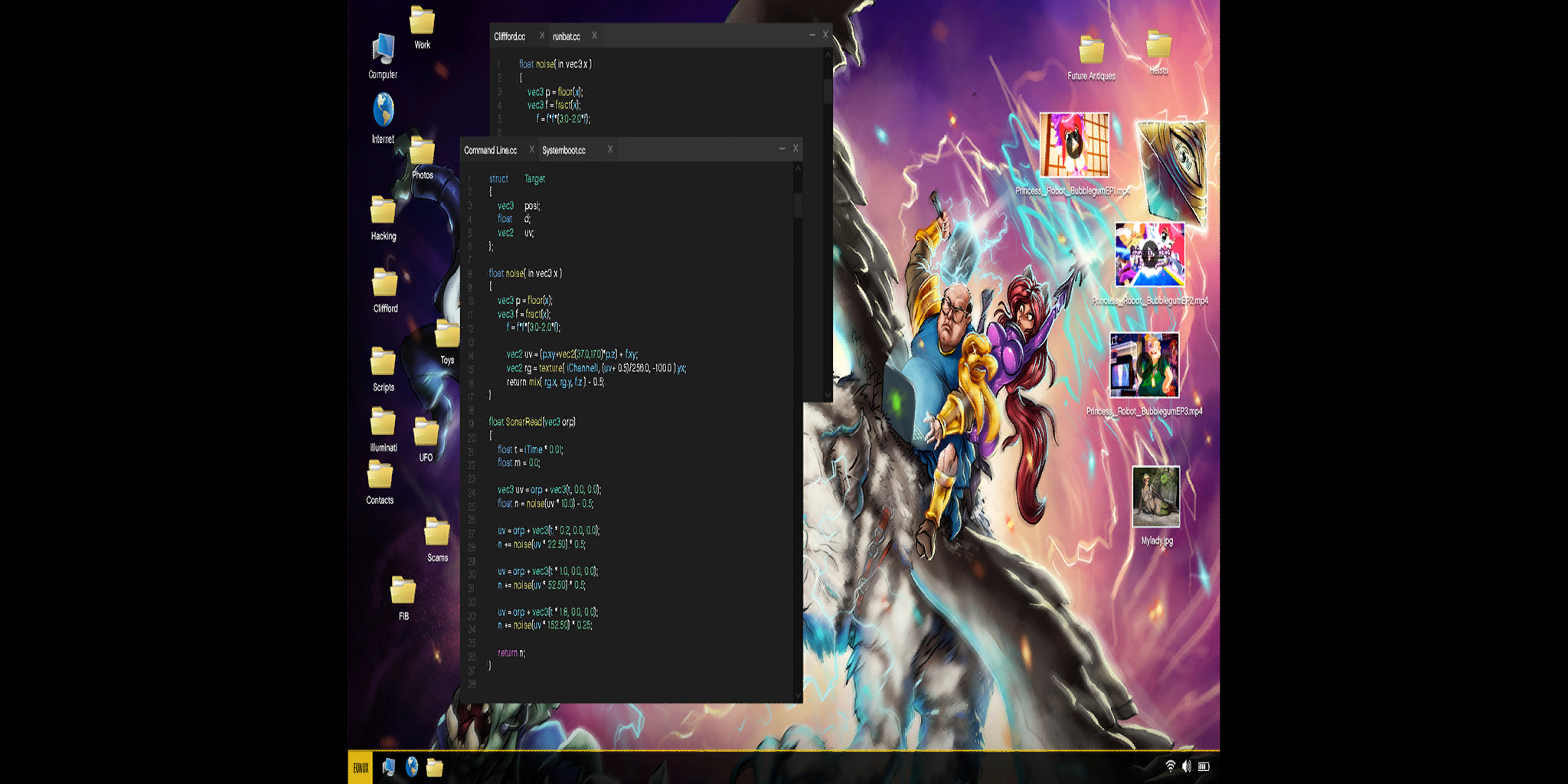The height and width of the screenshot is (784, 1568).
Task: Select the Clifford.cc tab in back window
Action: (x=509, y=37)
